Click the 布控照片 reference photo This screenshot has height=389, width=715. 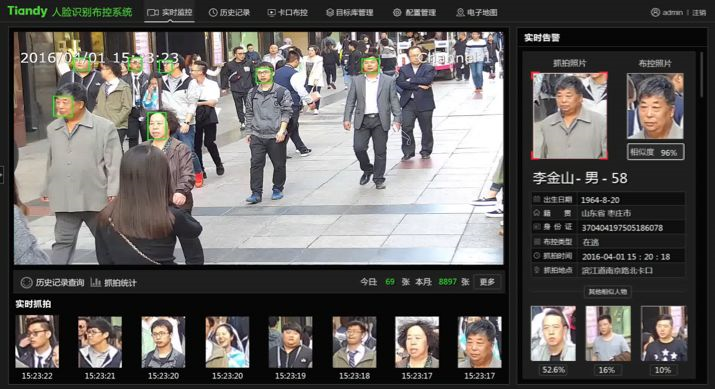point(655,106)
